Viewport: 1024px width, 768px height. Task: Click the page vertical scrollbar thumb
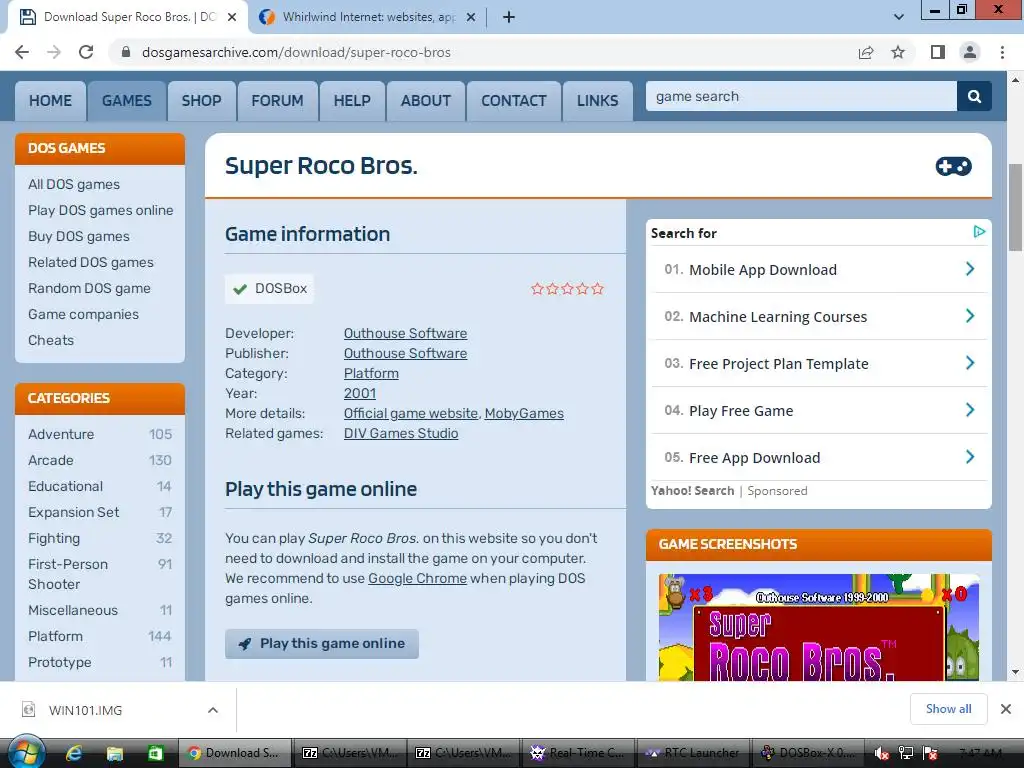[1015, 208]
